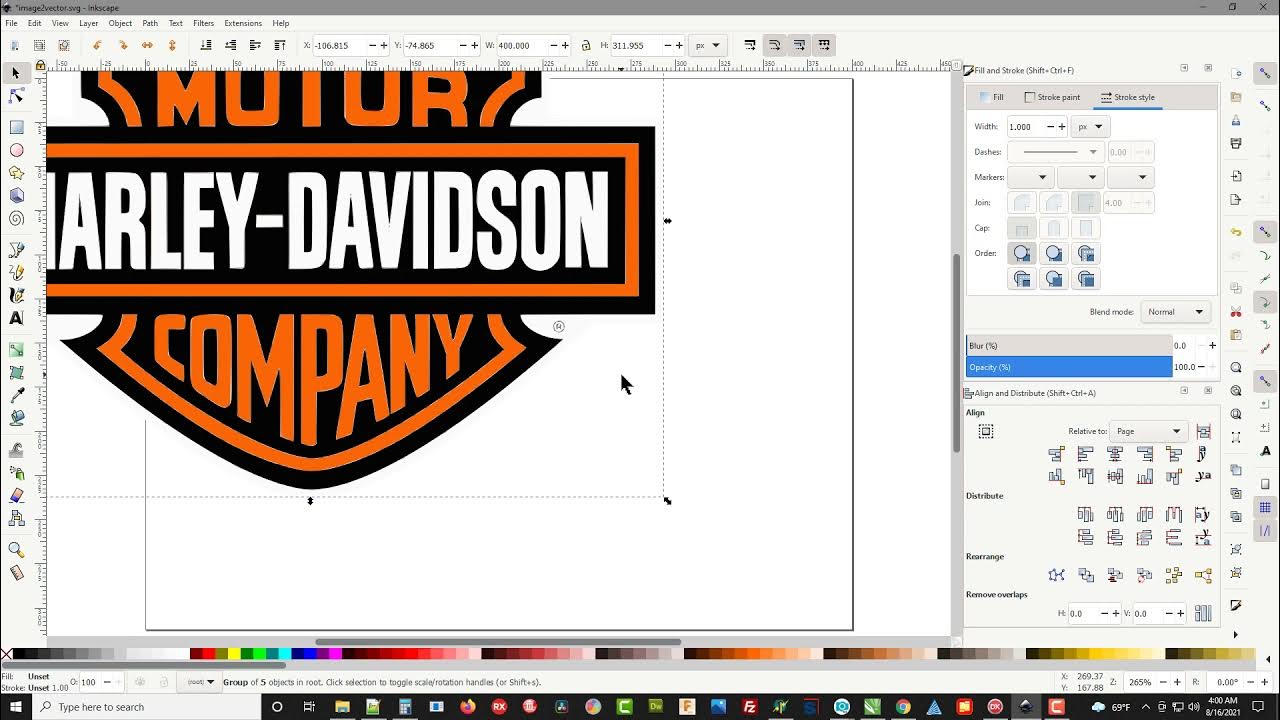Click the exchange positions rearrange icon
The image size is (1280, 720).
coord(1086,575)
